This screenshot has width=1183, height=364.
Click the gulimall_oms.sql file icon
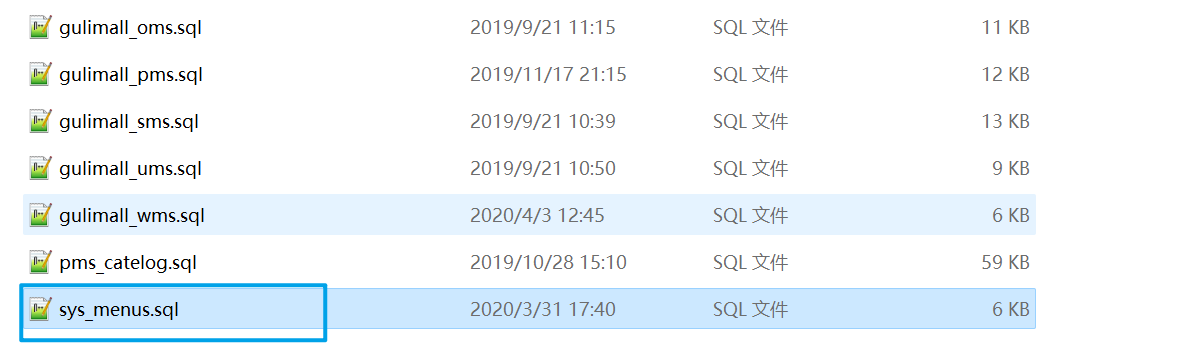pyautogui.click(x=41, y=28)
